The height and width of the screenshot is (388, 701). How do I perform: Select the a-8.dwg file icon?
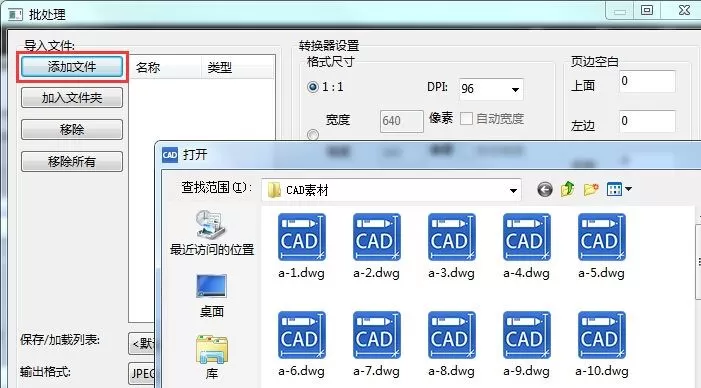click(x=452, y=335)
